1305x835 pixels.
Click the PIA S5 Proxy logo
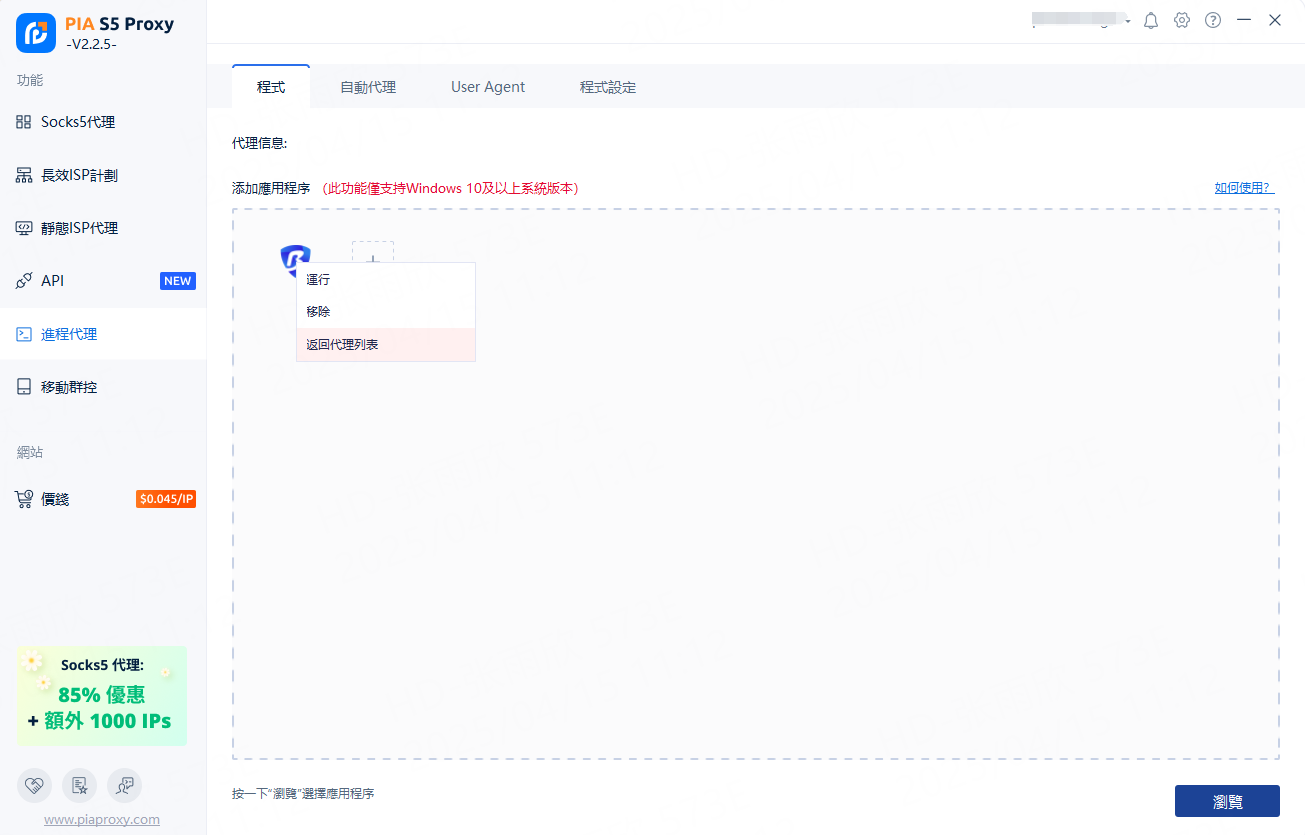coord(36,33)
